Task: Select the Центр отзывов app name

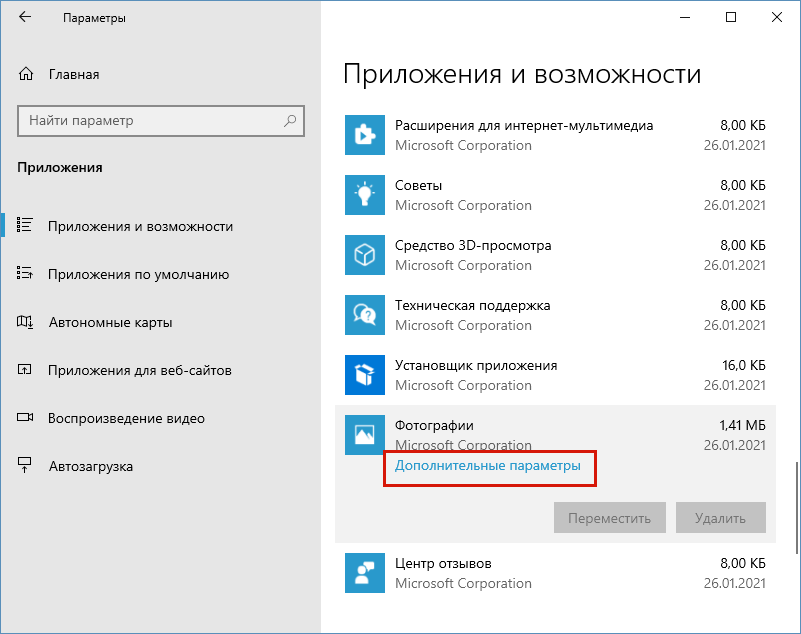Action: pos(443,563)
